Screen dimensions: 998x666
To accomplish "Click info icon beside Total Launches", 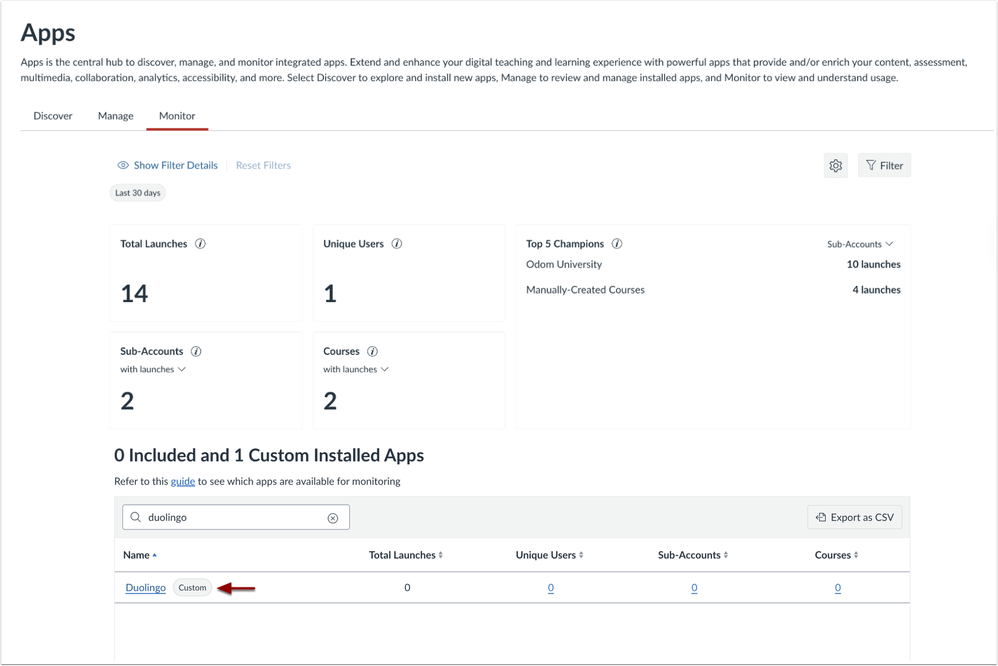I will pyautogui.click(x=200, y=244).
